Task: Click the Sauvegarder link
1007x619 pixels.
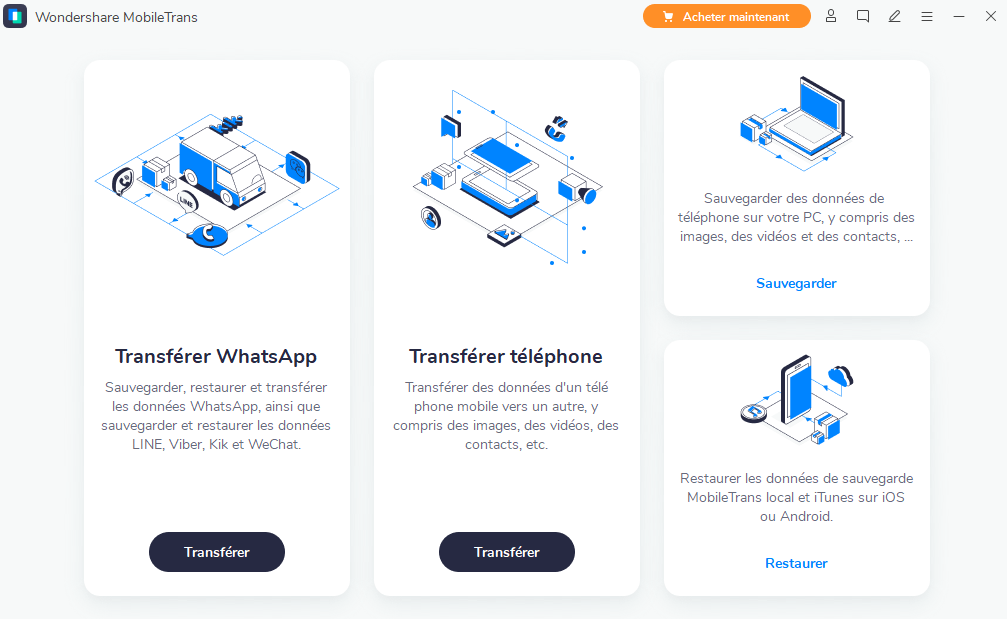Action: 796,283
